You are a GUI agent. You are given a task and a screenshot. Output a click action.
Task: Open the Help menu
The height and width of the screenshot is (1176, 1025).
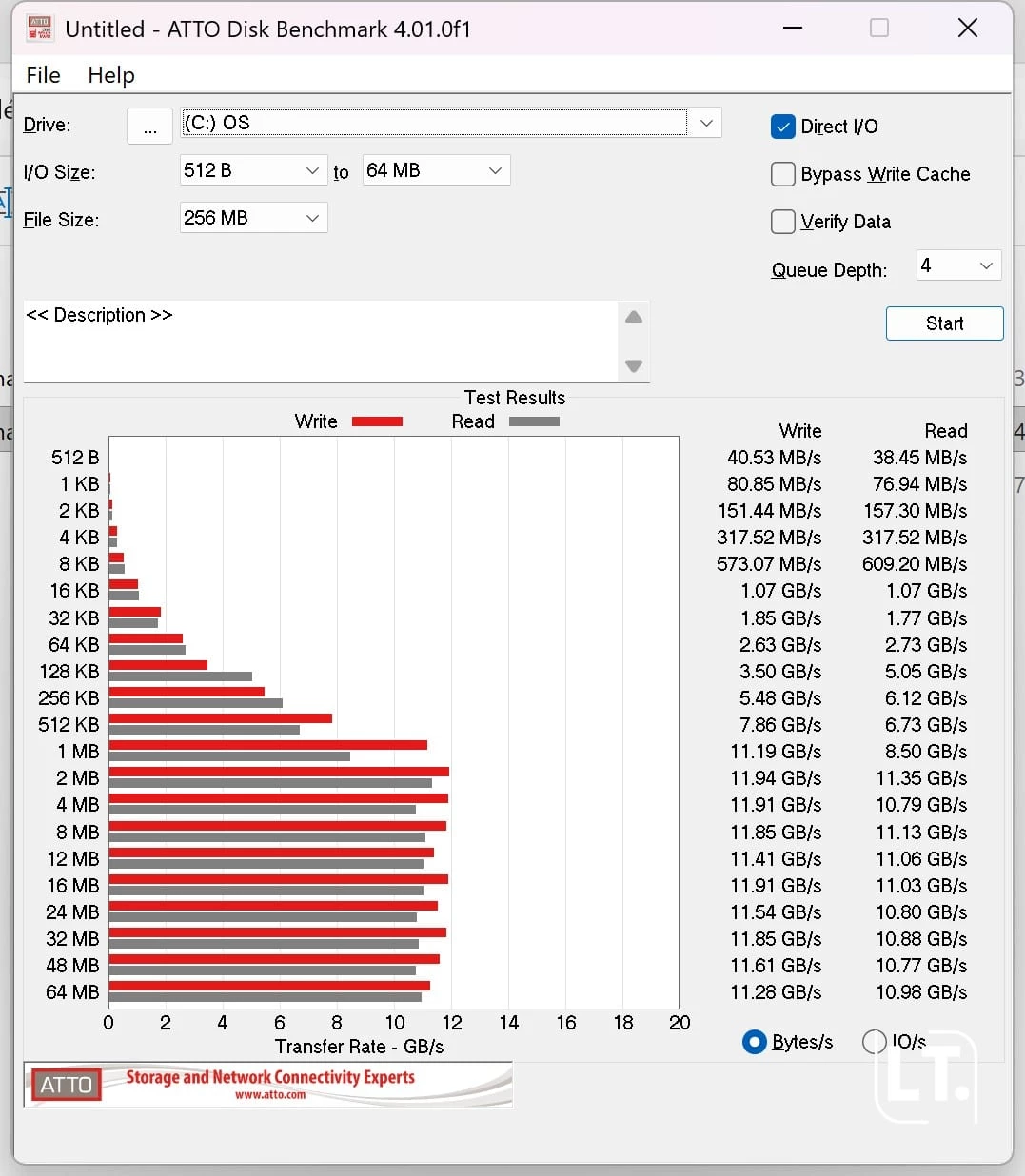coord(111,75)
